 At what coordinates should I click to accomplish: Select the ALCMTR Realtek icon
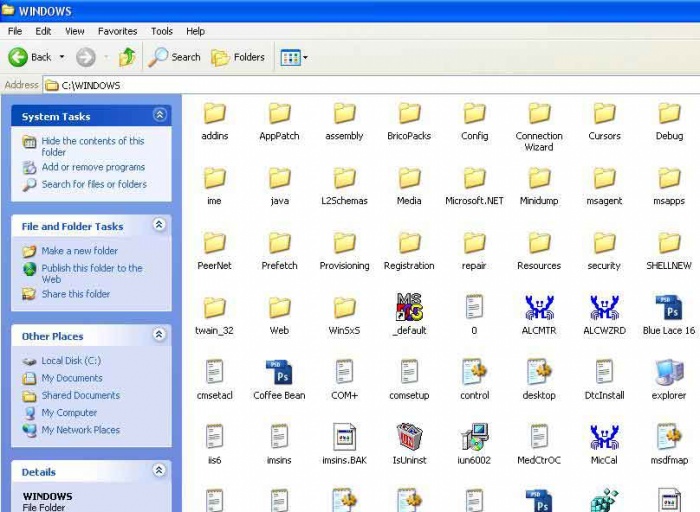[539, 314]
